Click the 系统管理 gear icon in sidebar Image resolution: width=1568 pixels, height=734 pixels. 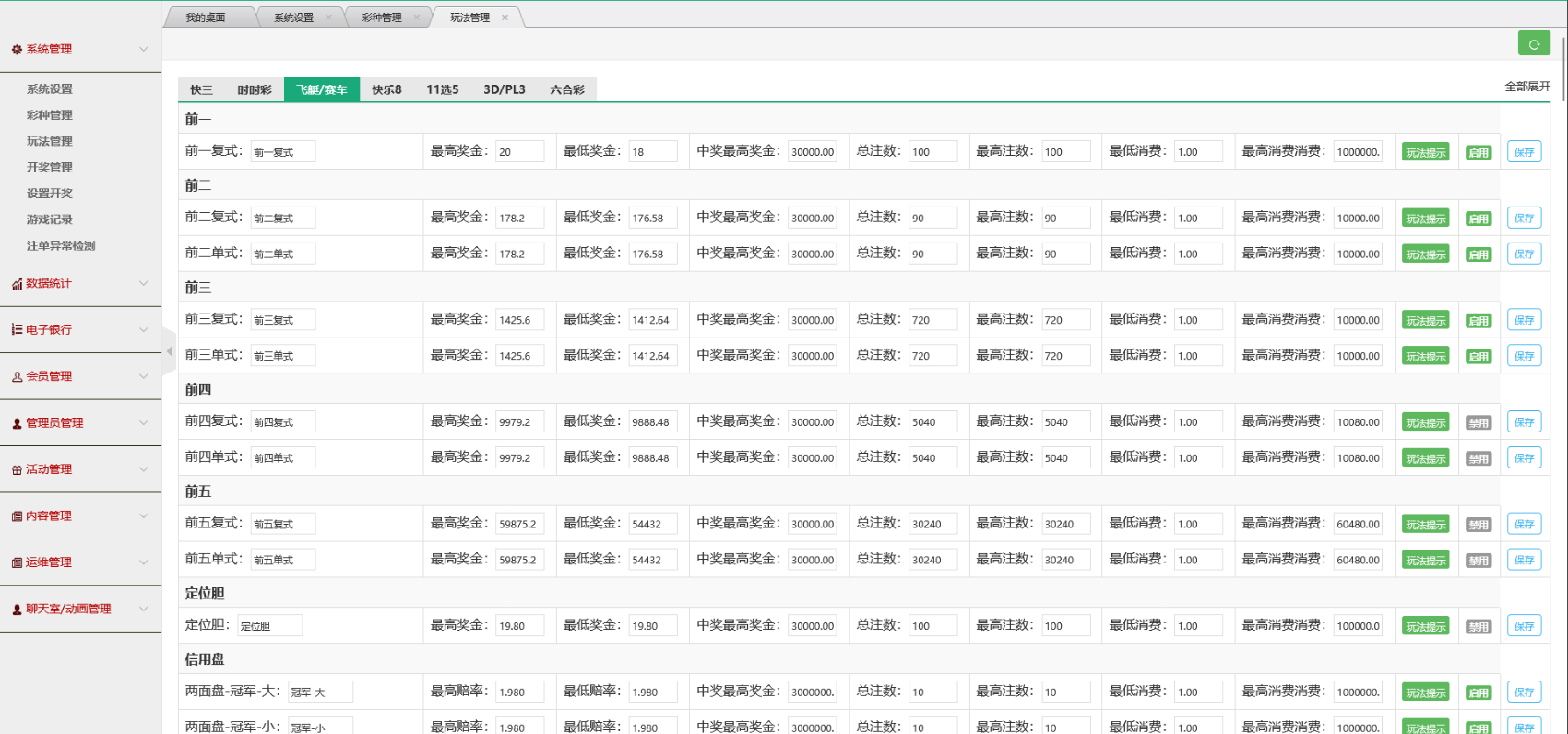(x=17, y=50)
